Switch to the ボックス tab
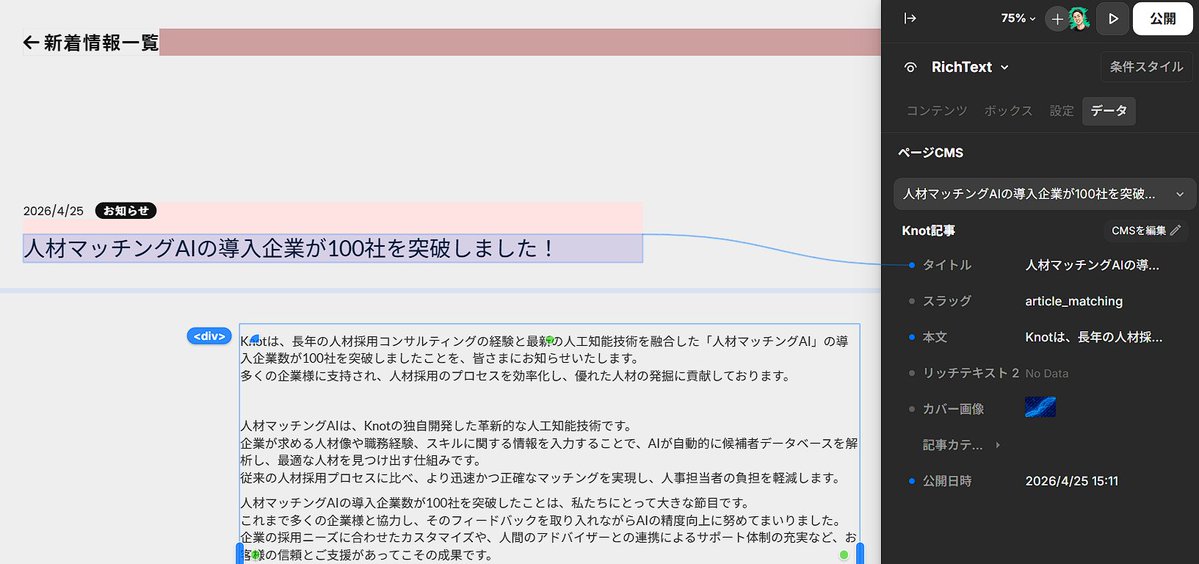The width and height of the screenshot is (1199, 564). [1009, 111]
